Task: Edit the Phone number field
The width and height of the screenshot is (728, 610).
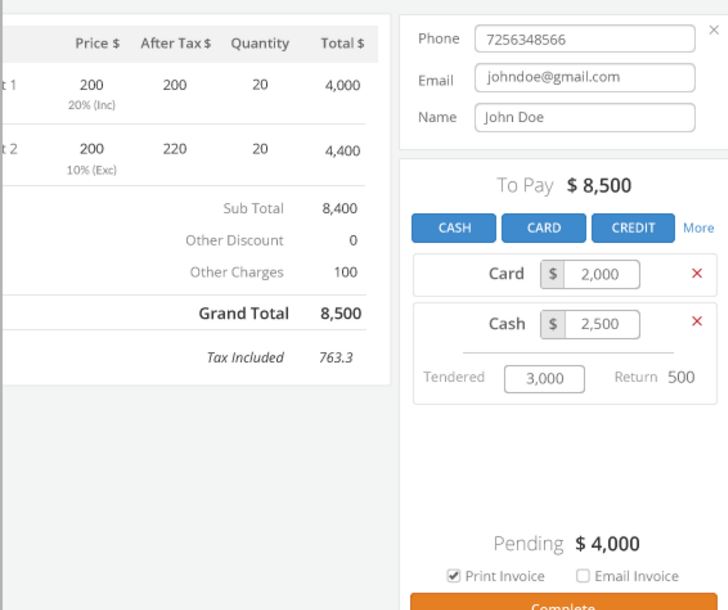Action: pos(584,39)
